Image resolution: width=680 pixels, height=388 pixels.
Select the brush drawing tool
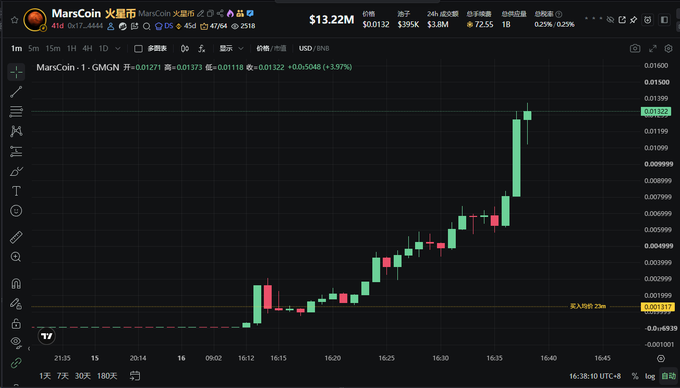16,171
